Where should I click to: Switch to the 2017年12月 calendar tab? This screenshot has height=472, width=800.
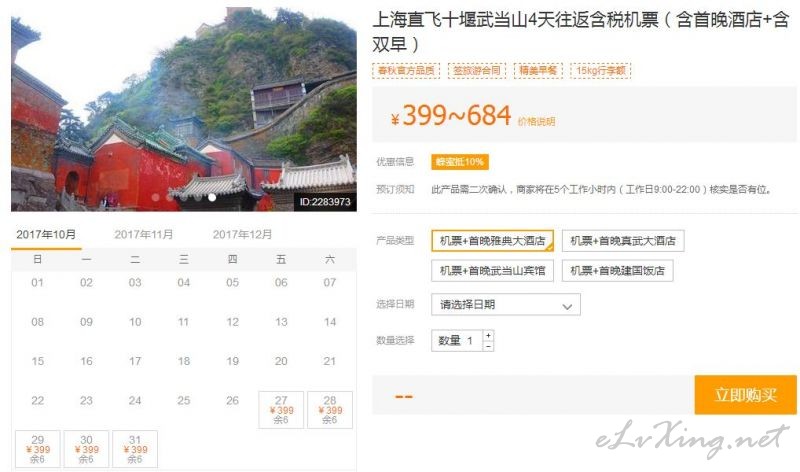(x=242, y=235)
